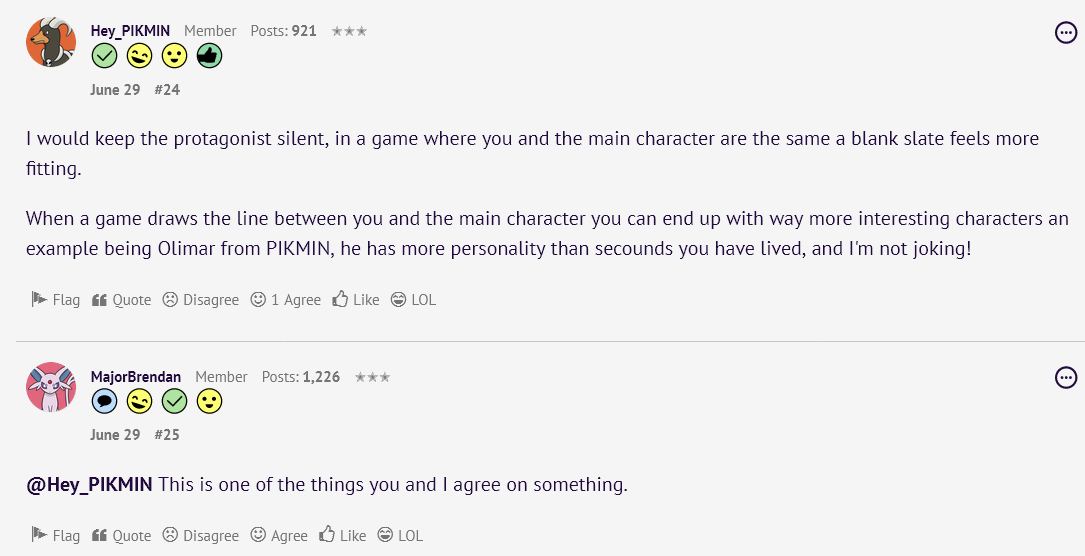Click Hey_PIKMIN's green thumbs-up badge
The height and width of the screenshot is (556, 1085).
pos(209,57)
